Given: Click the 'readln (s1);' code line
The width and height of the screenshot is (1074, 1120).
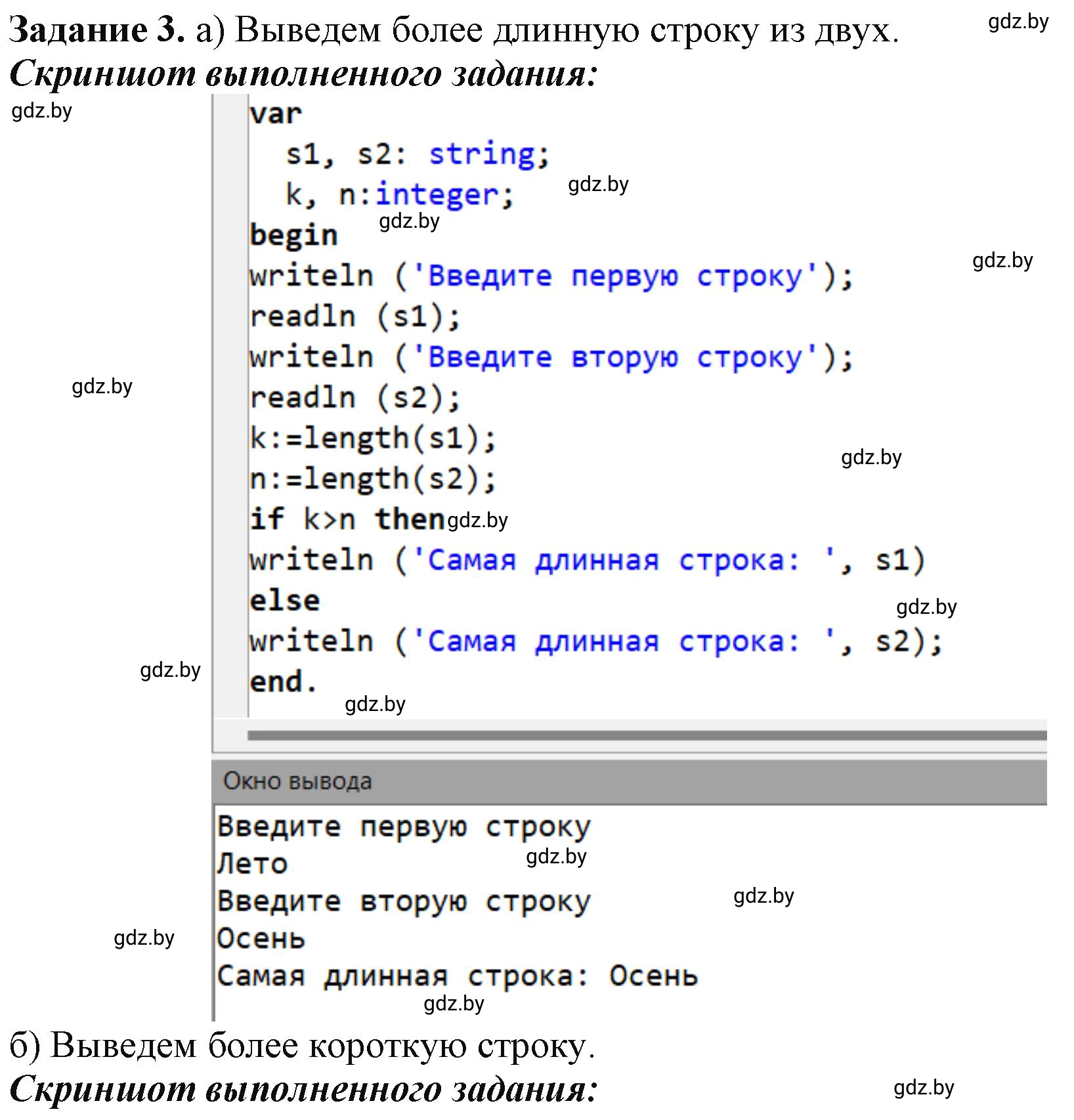Looking at the screenshot, I should [355, 317].
